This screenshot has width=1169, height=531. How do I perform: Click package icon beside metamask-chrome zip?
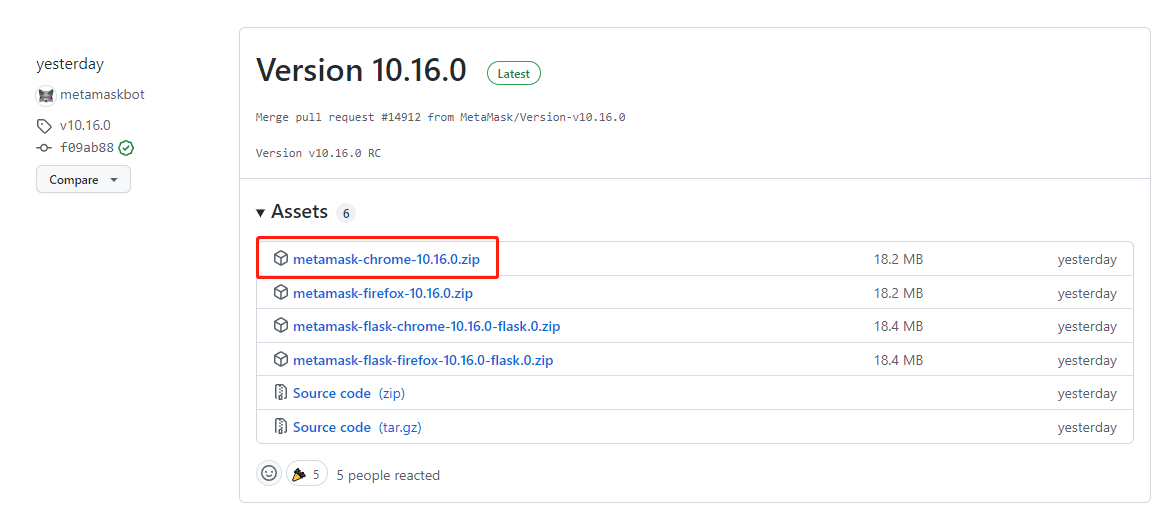click(280, 259)
